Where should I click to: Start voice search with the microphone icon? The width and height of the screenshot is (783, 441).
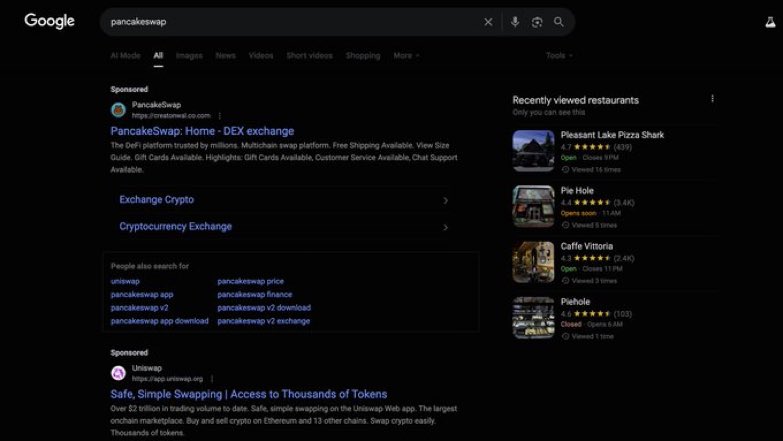coord(515,22)
